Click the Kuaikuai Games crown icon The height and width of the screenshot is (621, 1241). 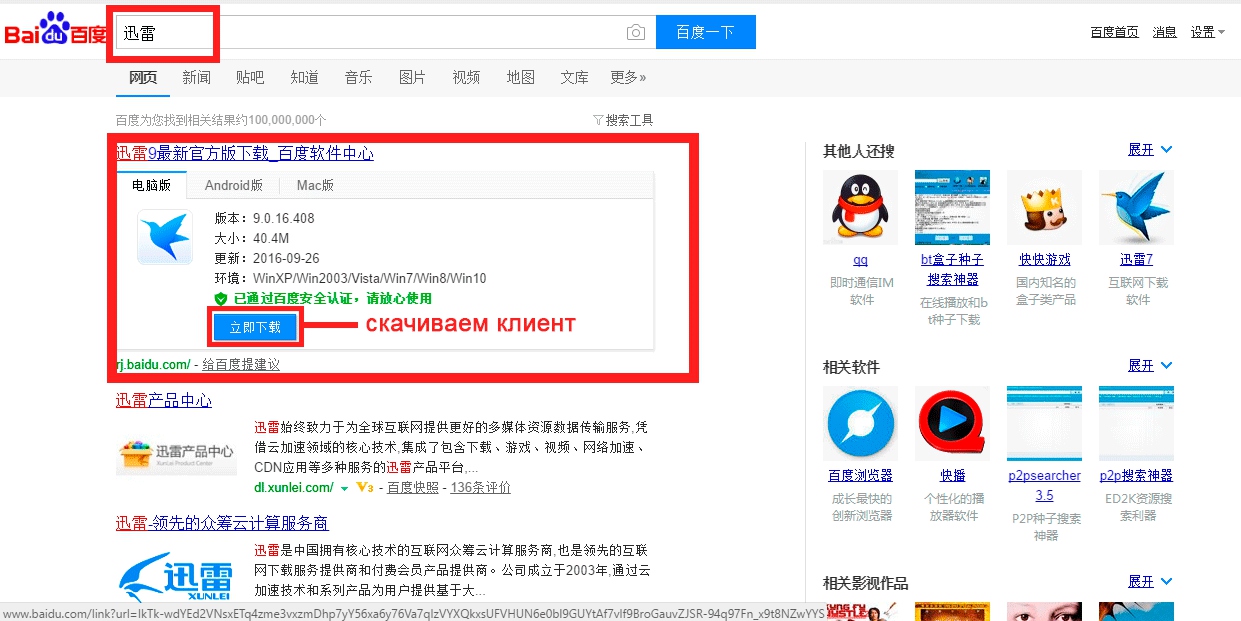[1044, 207]
